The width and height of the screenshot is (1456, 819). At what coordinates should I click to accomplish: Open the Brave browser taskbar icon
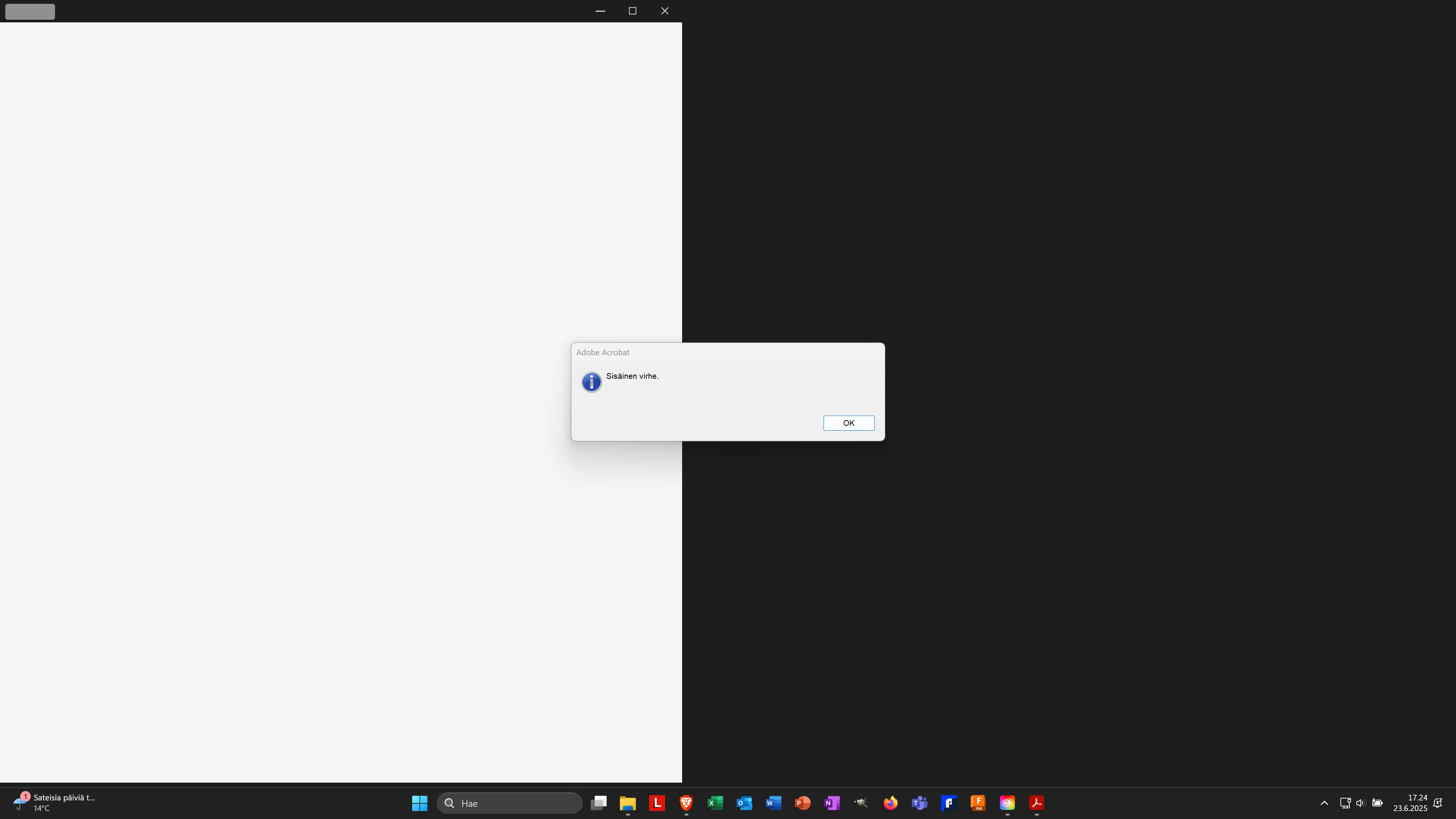pyautogui.click(x=686, y=803)
